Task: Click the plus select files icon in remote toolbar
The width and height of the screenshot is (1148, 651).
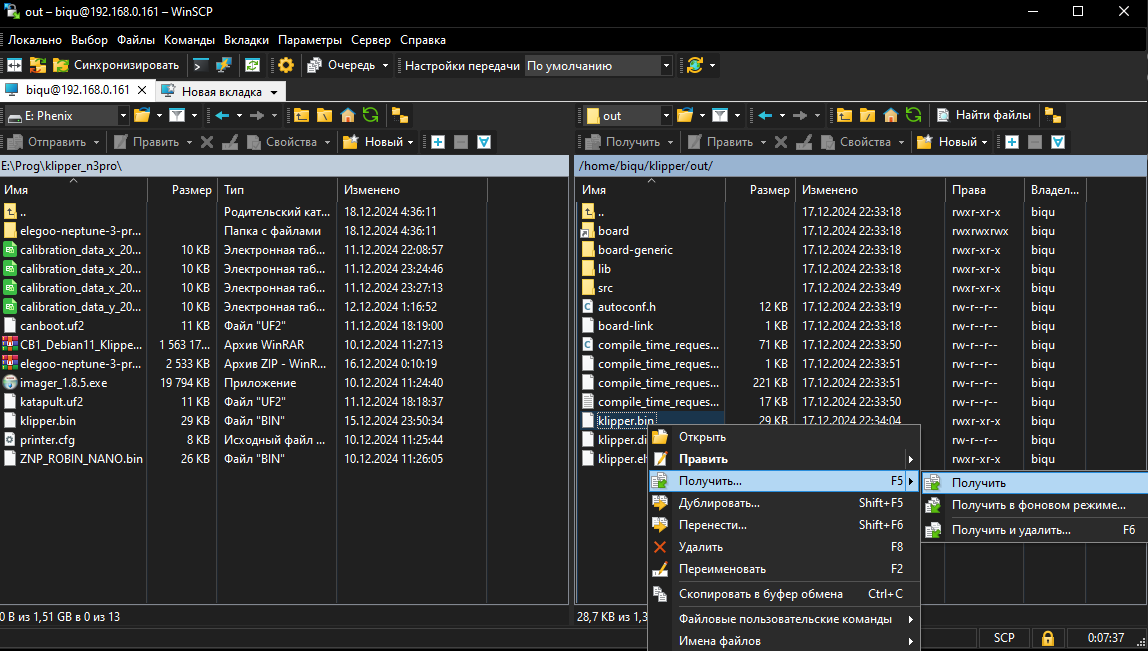Action: 1012,142
